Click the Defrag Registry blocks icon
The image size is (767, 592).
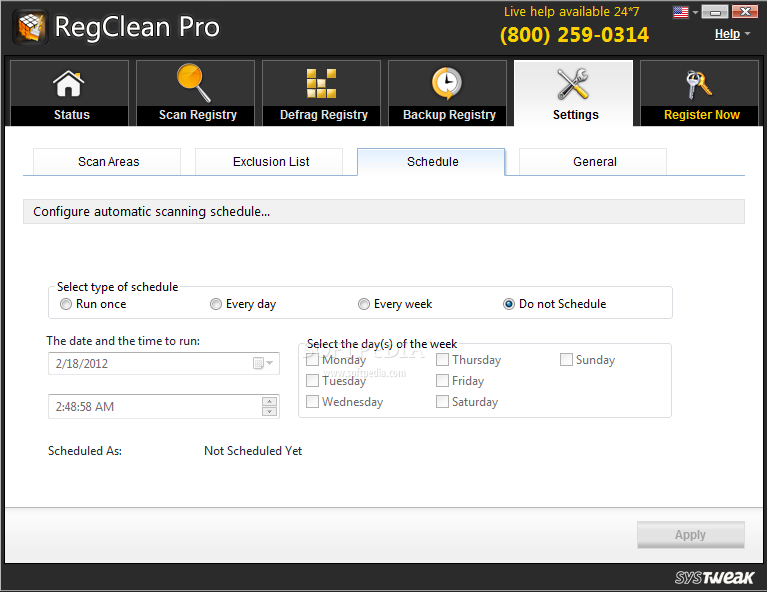[321, 83]
